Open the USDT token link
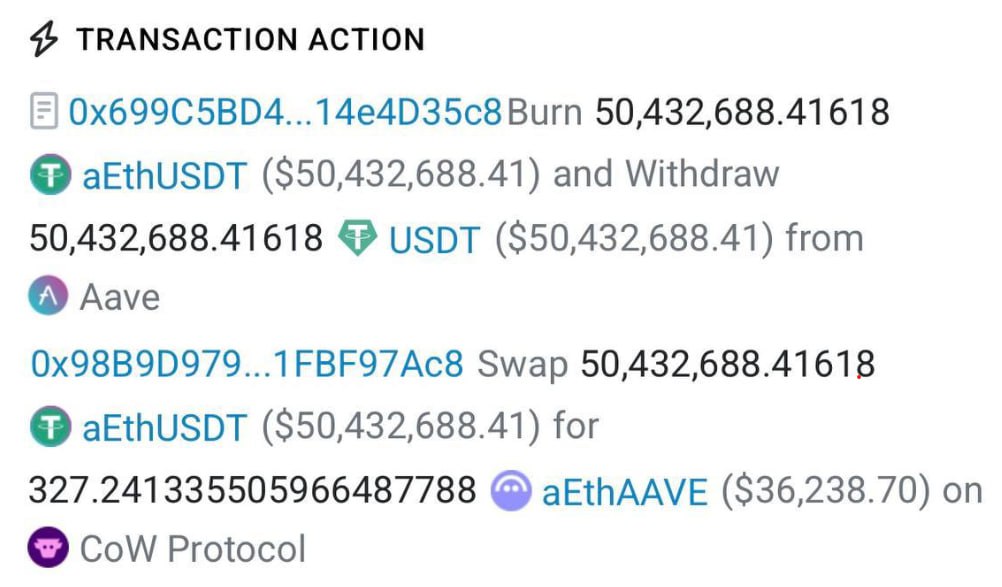 point(435,238)
